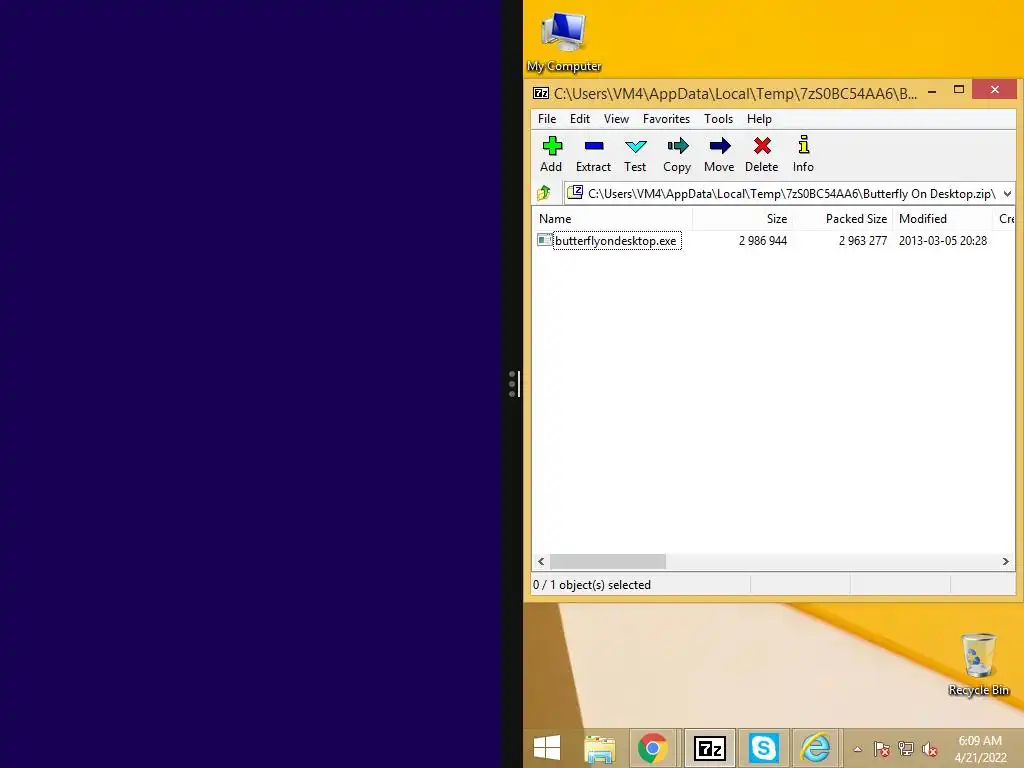Close the 7-Zip window

(x=994, y=89)
